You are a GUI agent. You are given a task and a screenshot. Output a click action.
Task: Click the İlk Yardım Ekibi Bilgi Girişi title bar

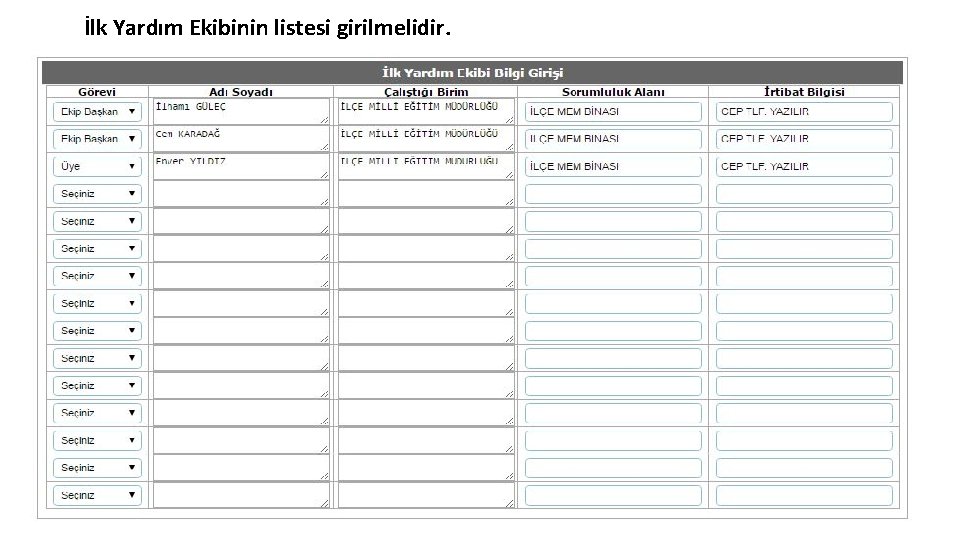click(472, 72)
